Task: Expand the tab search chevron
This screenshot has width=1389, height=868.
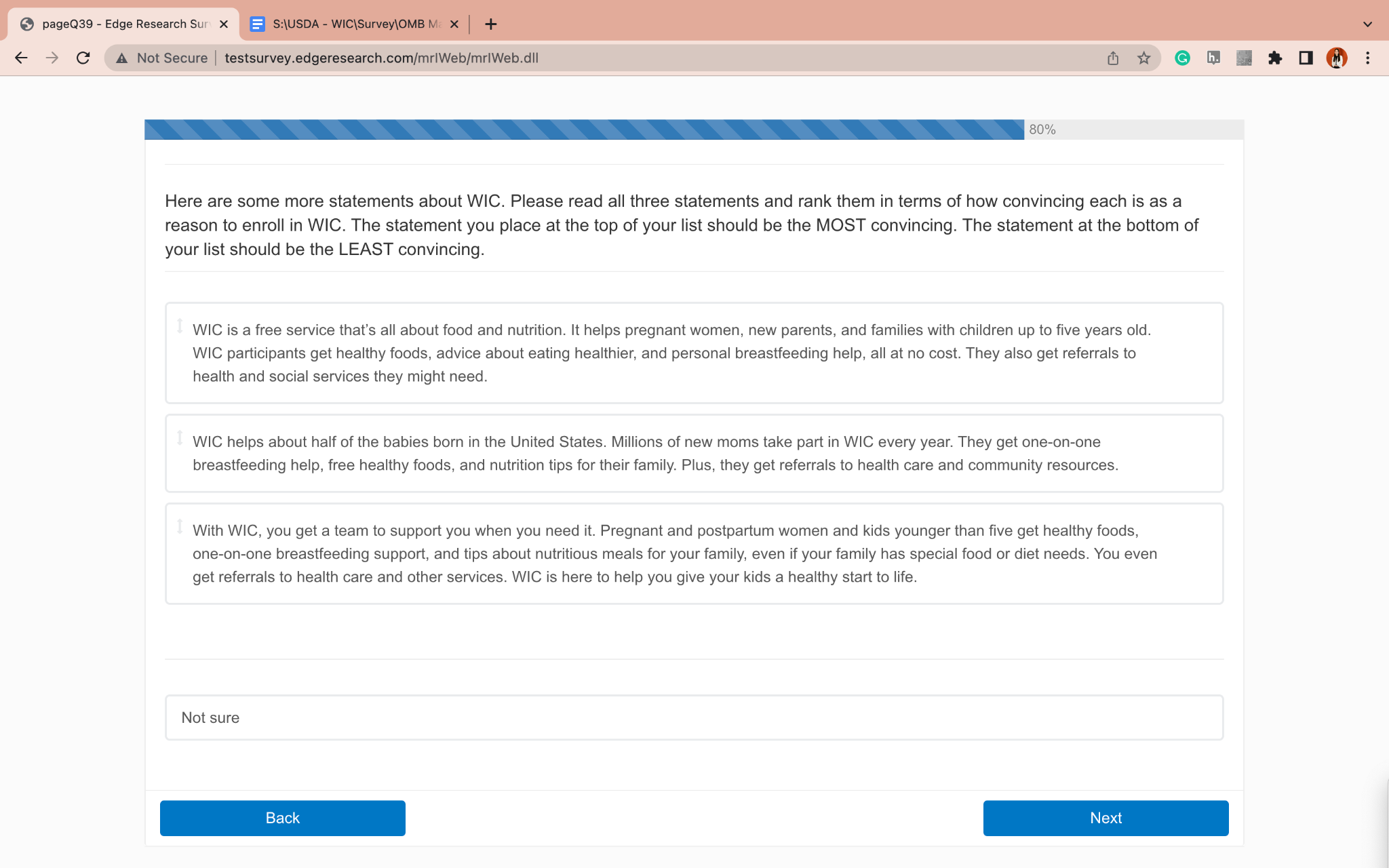Action: coord(1367,24)
